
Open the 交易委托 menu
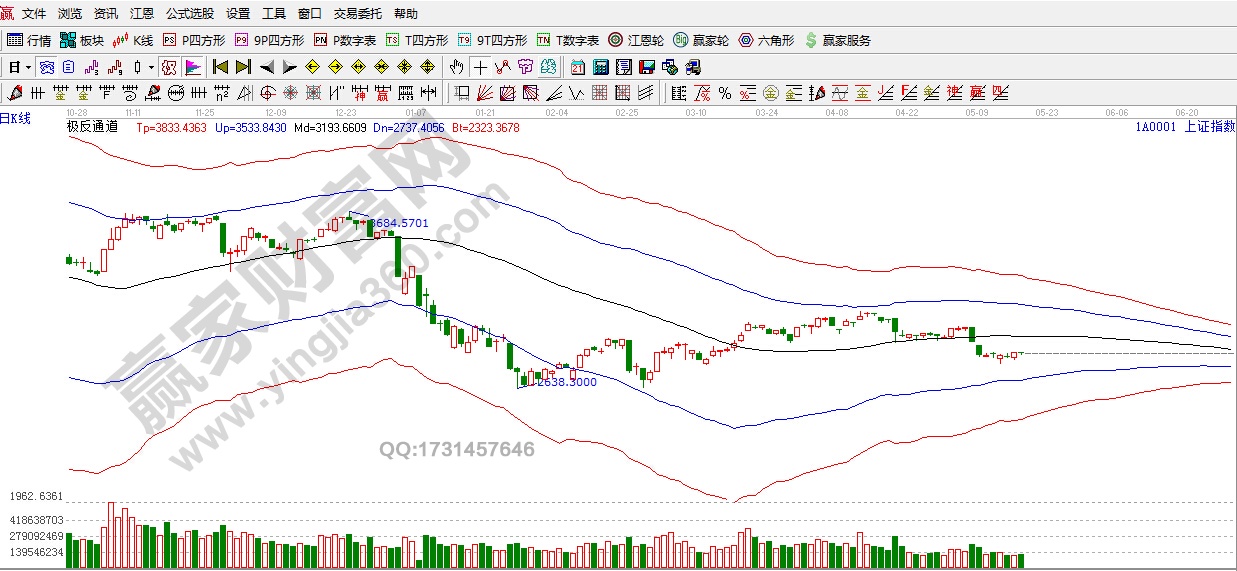pos(358,14)
